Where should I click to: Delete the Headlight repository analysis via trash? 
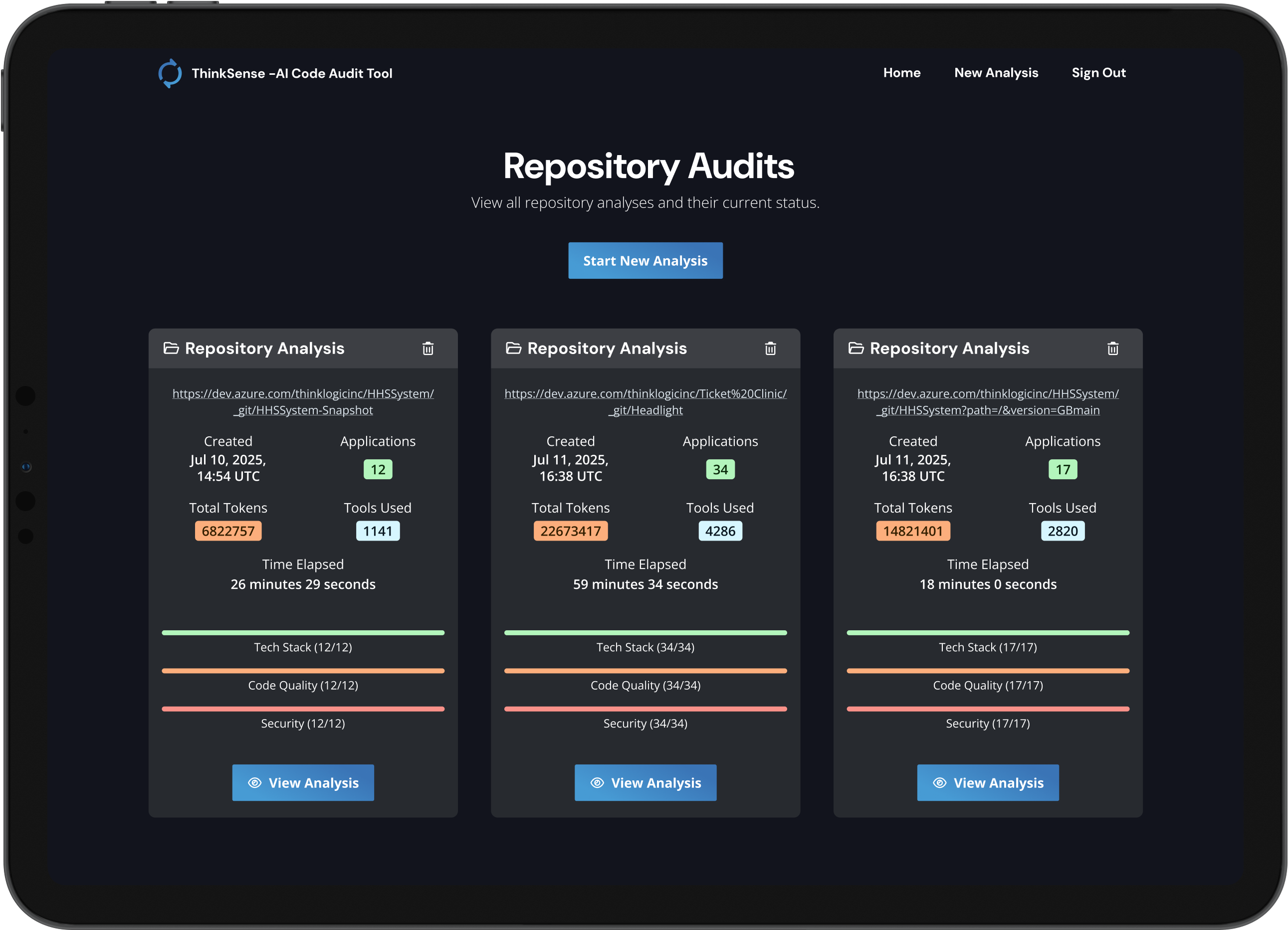[770, 349]
